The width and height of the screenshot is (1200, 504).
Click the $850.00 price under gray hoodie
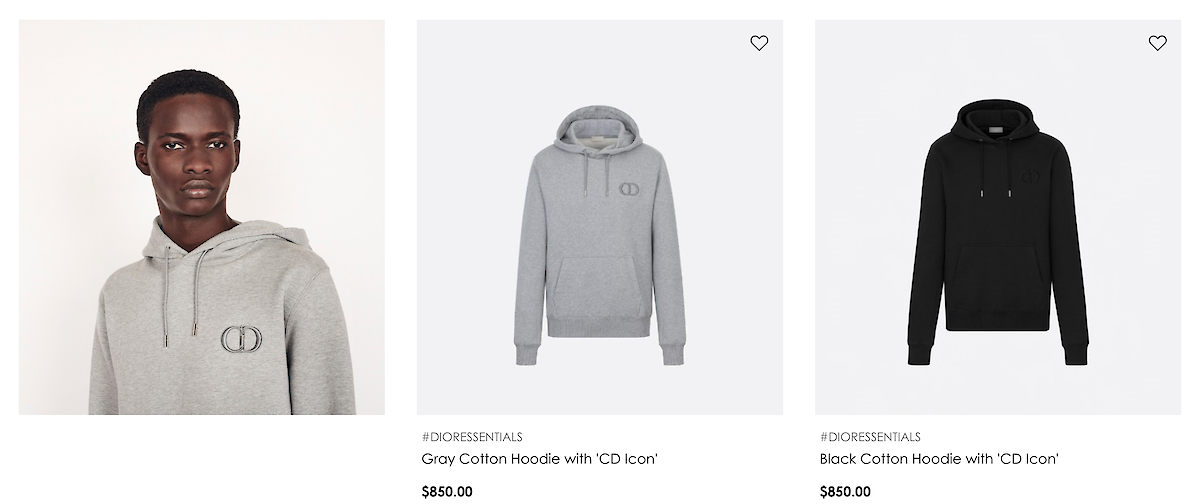pos(447,491)
